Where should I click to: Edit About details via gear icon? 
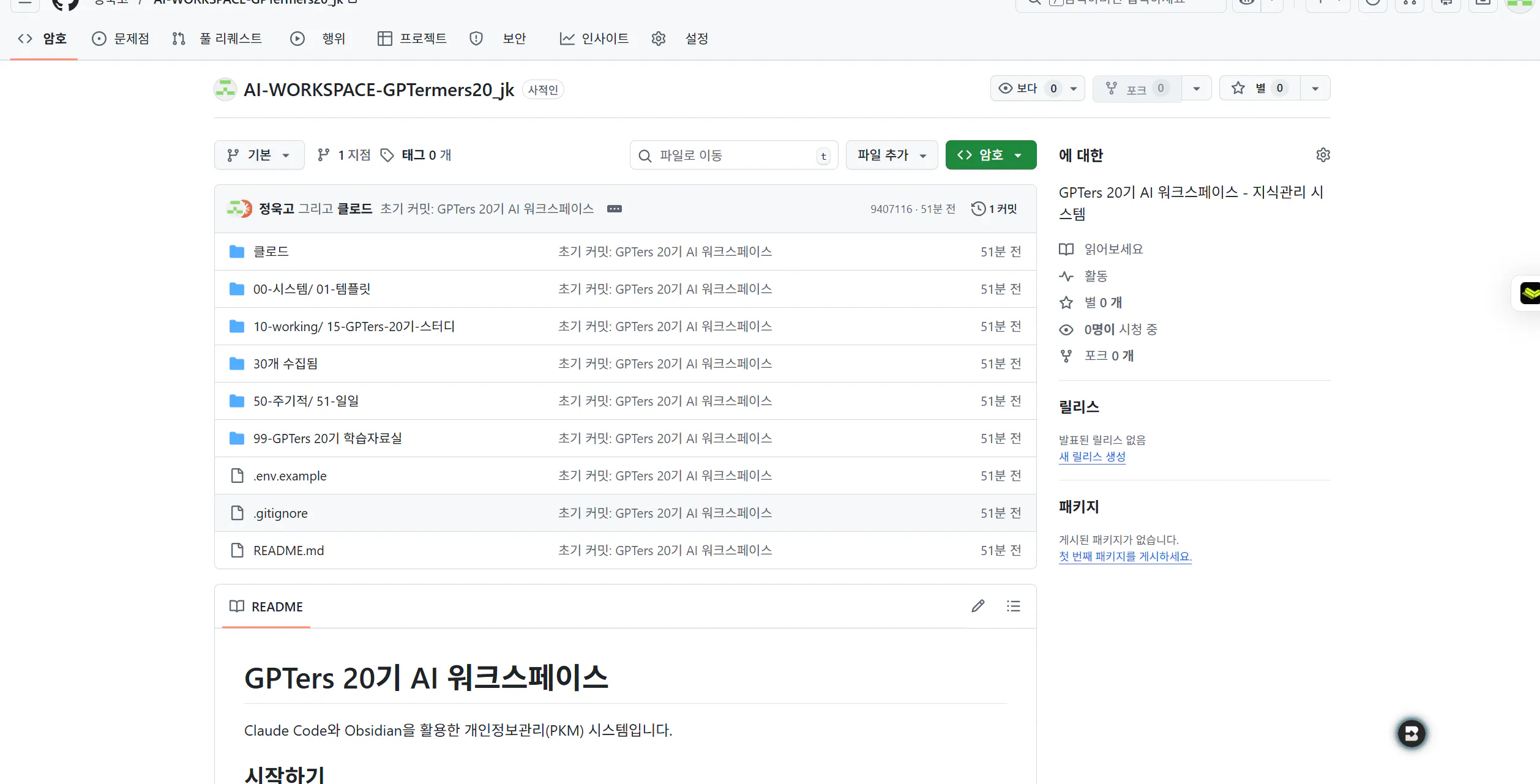pyautogui.click(x=1323, y=155)
